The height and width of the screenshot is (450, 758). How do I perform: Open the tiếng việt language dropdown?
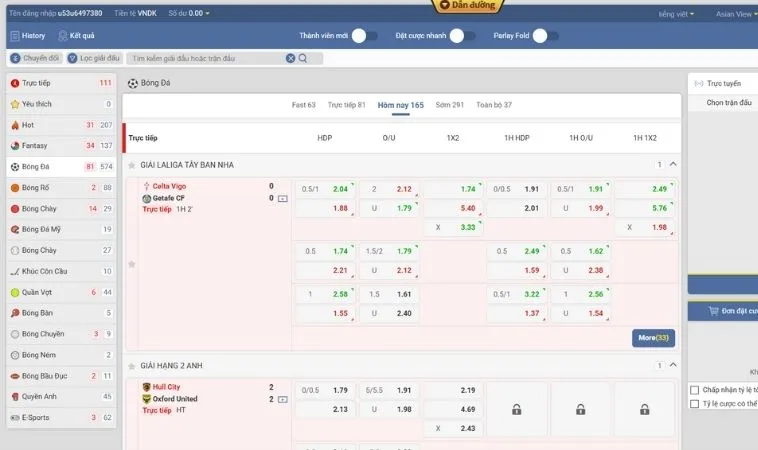(678, 14)
